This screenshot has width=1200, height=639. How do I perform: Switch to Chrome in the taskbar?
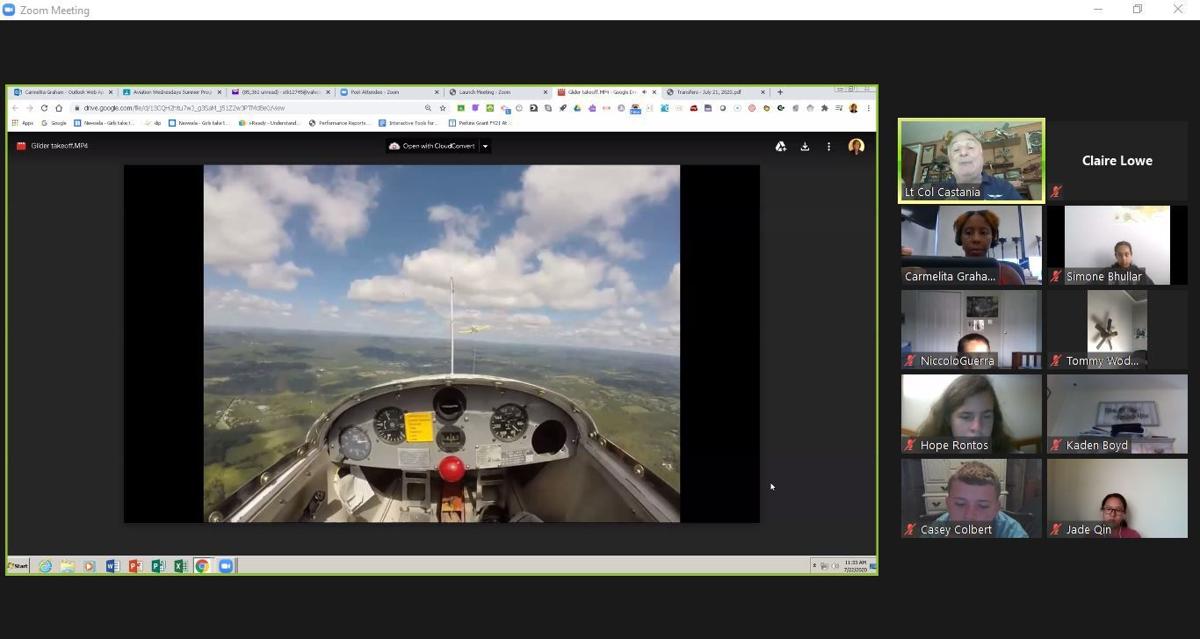[202, 566]
